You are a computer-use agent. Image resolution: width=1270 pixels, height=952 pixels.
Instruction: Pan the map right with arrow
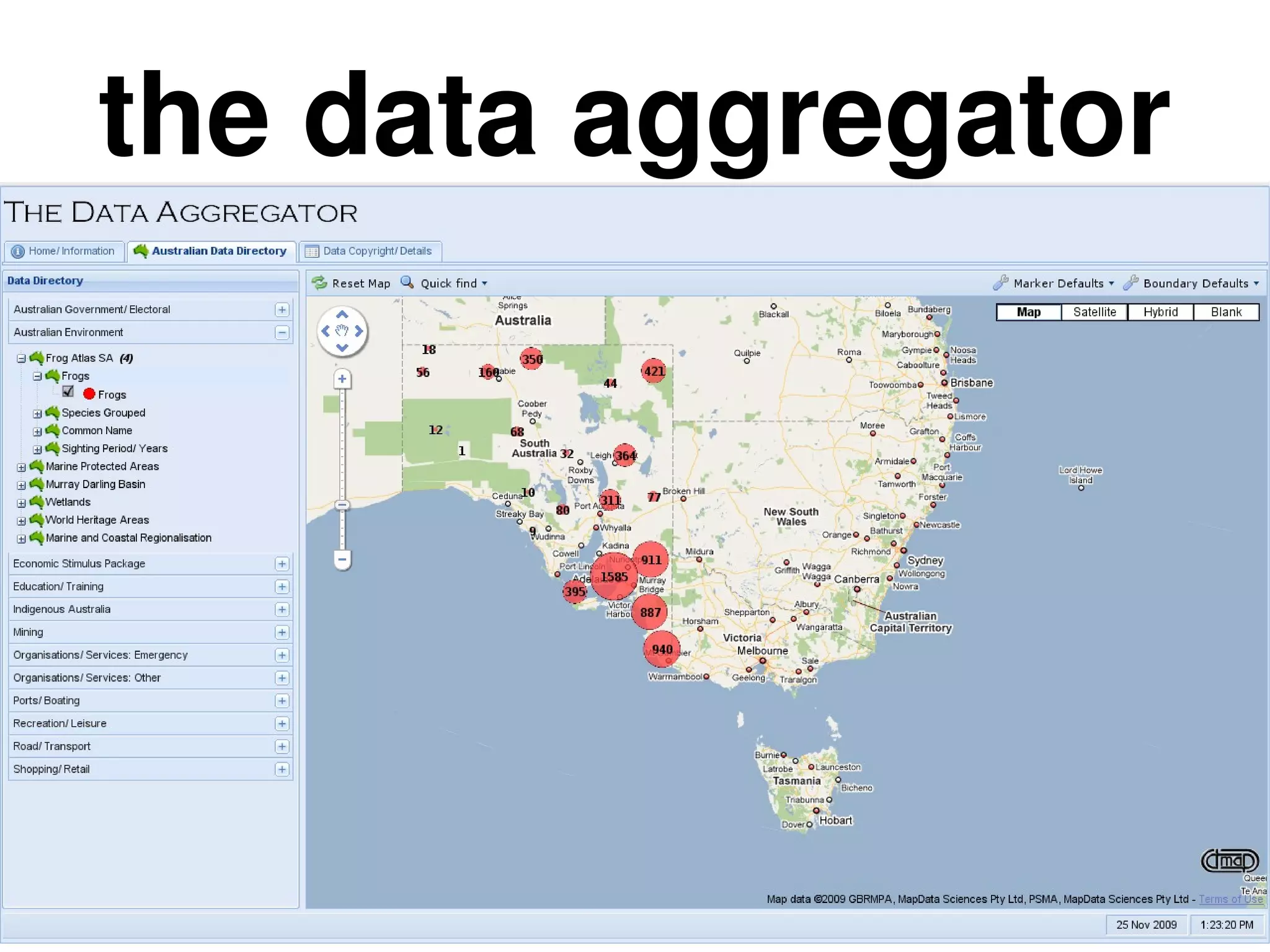point(358,331)
